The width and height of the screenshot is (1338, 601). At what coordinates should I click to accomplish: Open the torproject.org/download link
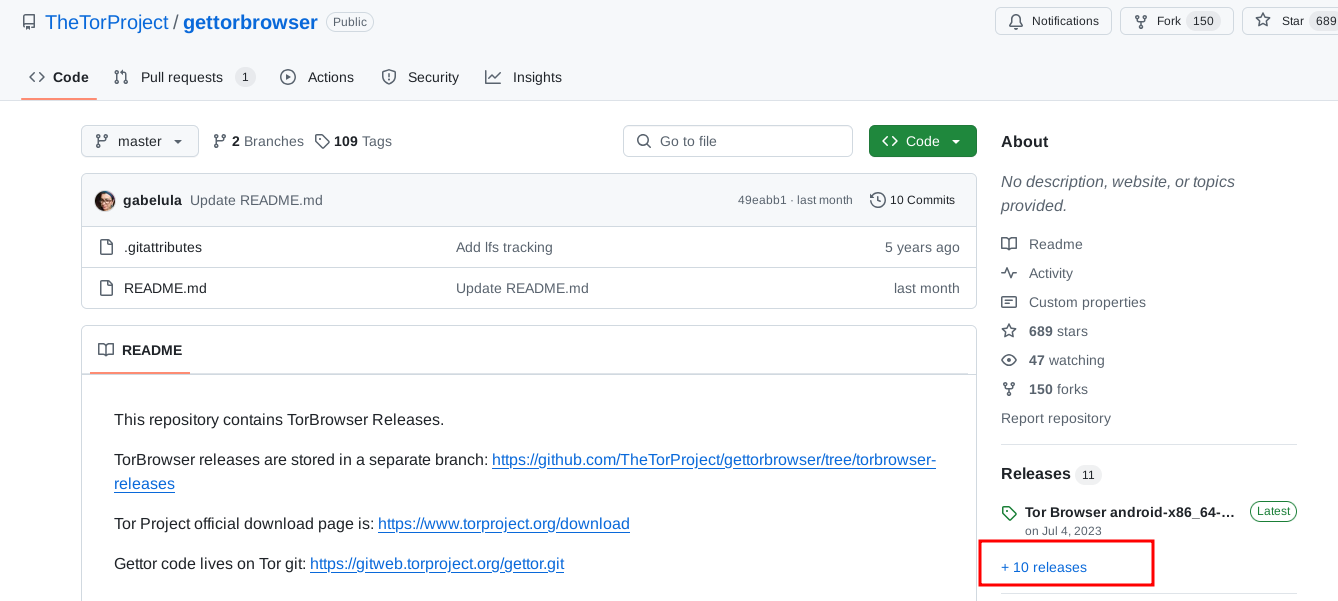[x=504, y=523]
